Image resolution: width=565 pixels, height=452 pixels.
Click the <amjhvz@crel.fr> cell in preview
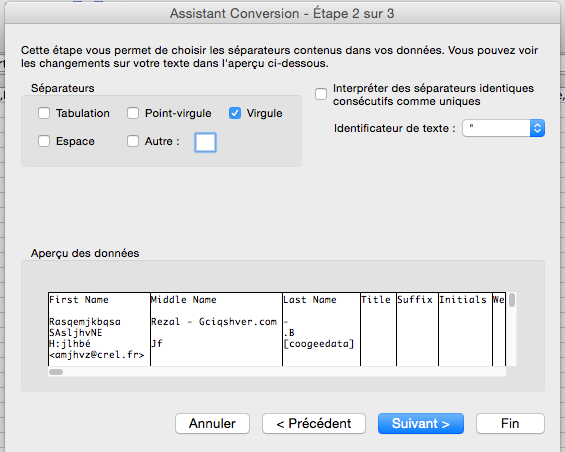pyautogui.click(x=97, y=355)
